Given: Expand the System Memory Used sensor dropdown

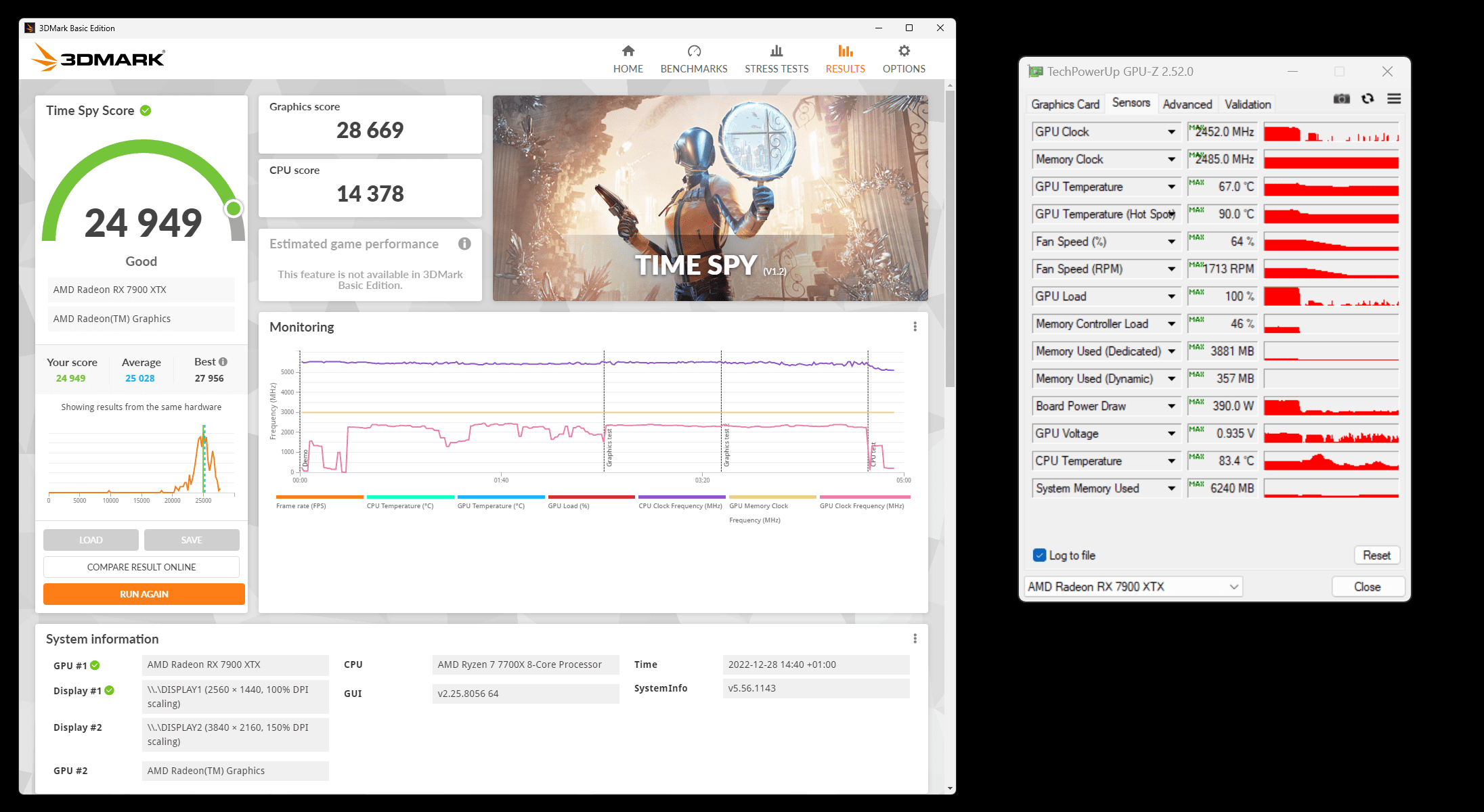Looking at the screenshot, I should click(x=1171, y=488).
